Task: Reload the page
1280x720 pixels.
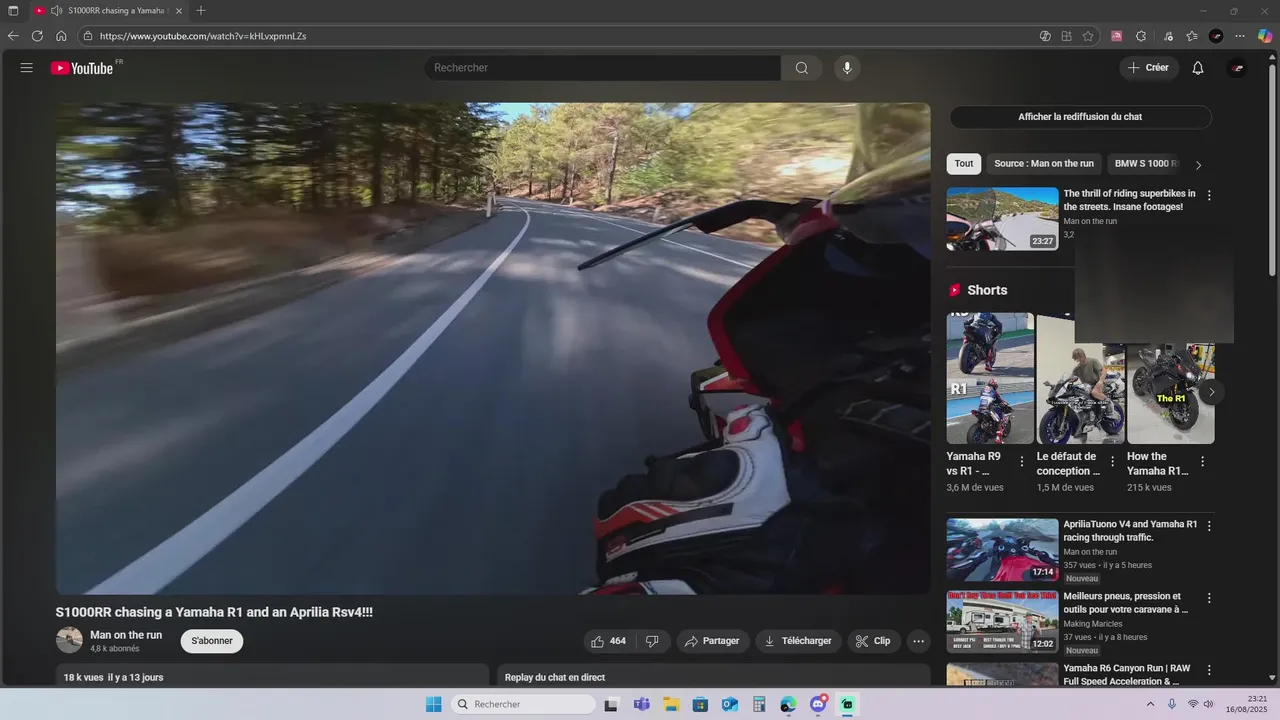Action: (37, 36)
